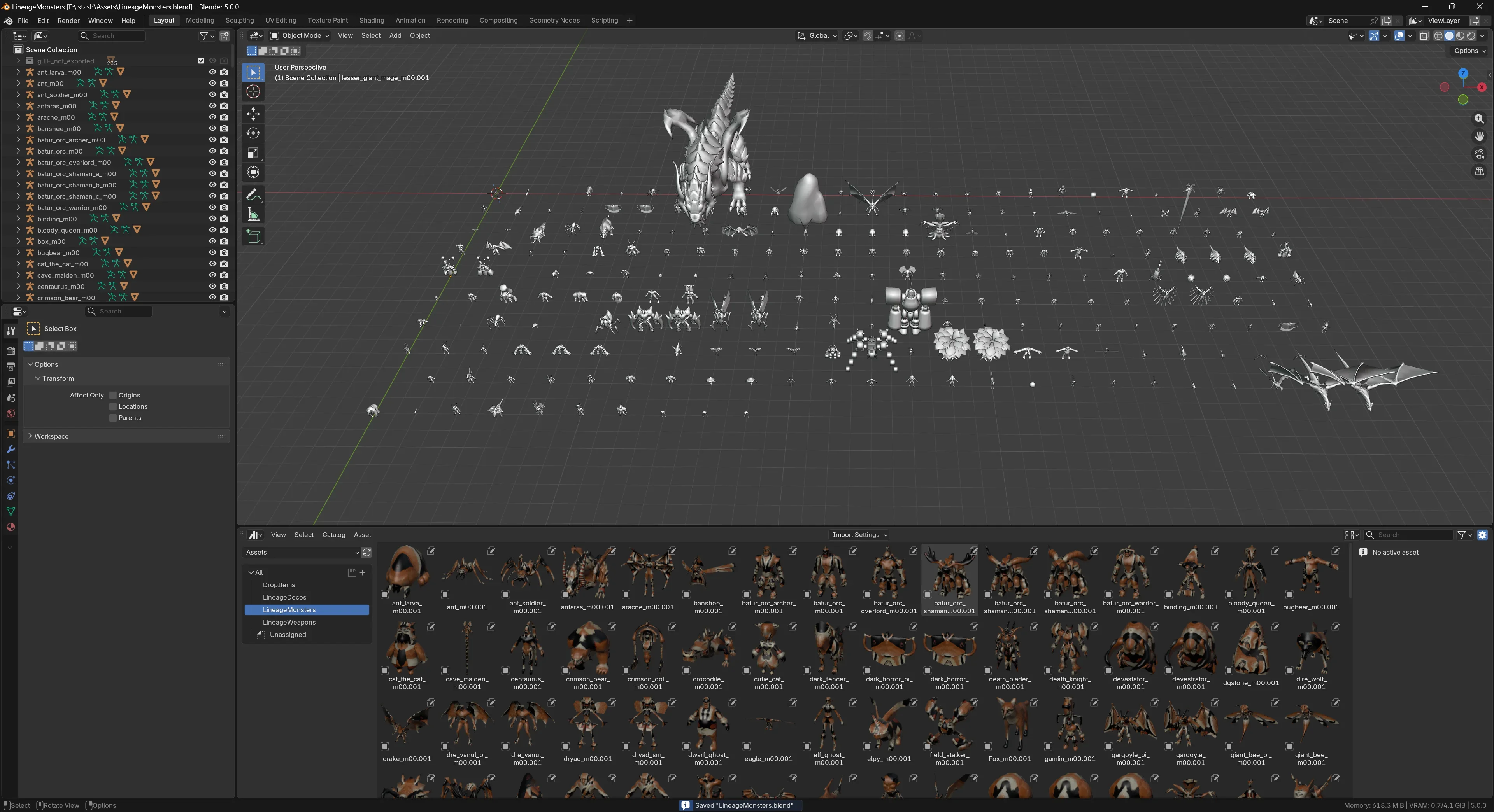Click the asset browser search field
Image resolution: width=1494 pixels, height=812 pixels.
(1408, 535)
